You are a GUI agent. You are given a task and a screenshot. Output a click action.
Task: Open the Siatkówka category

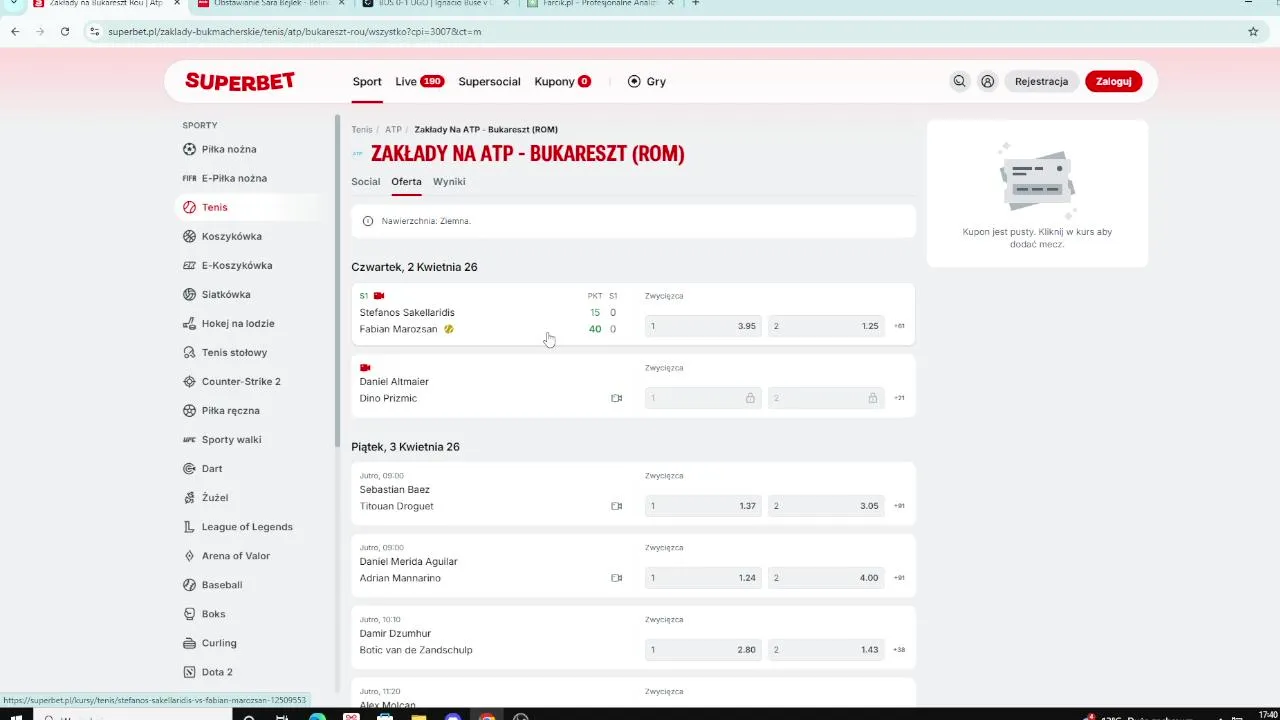point(217,294)
